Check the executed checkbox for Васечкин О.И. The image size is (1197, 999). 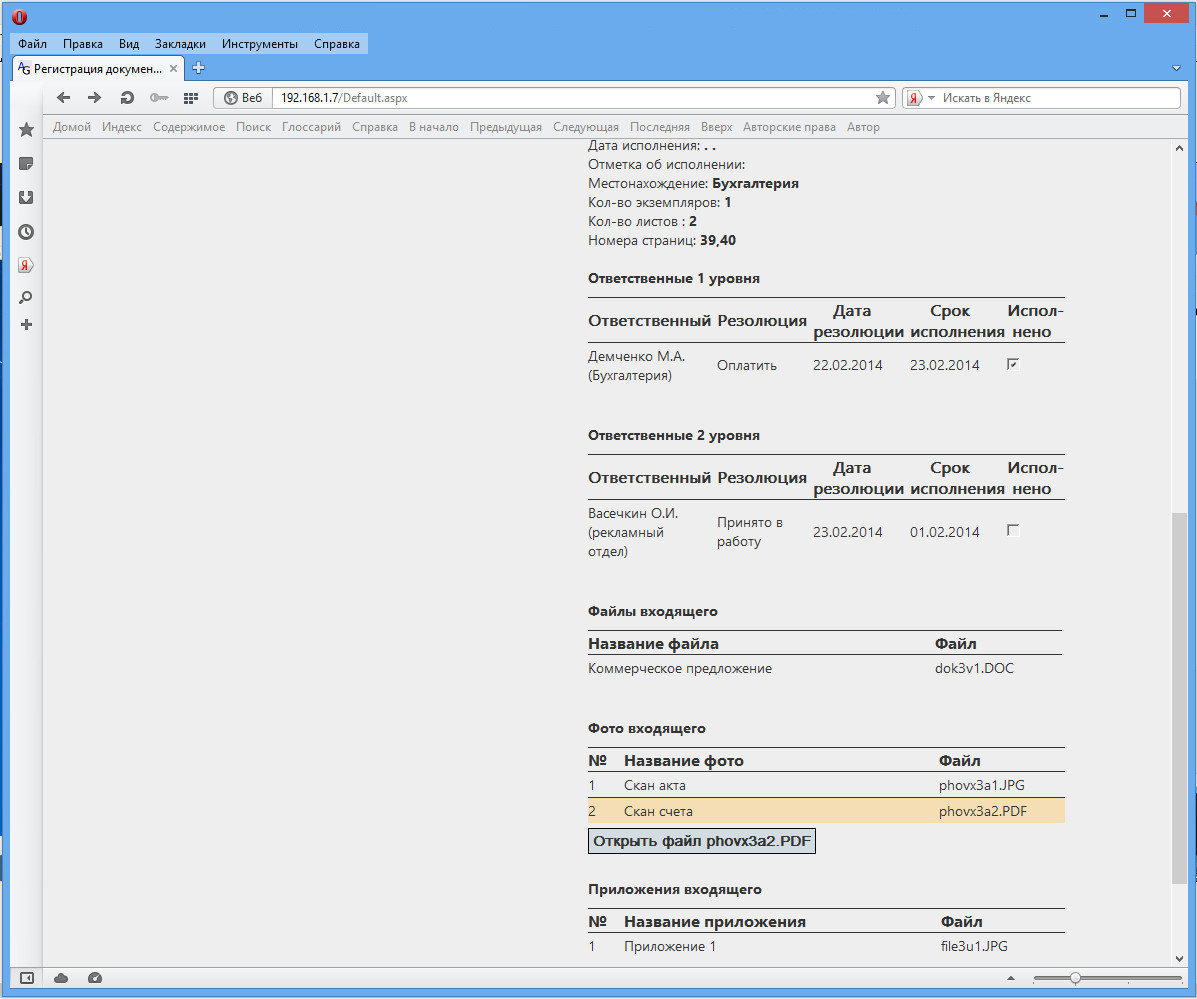point(1013,531)
